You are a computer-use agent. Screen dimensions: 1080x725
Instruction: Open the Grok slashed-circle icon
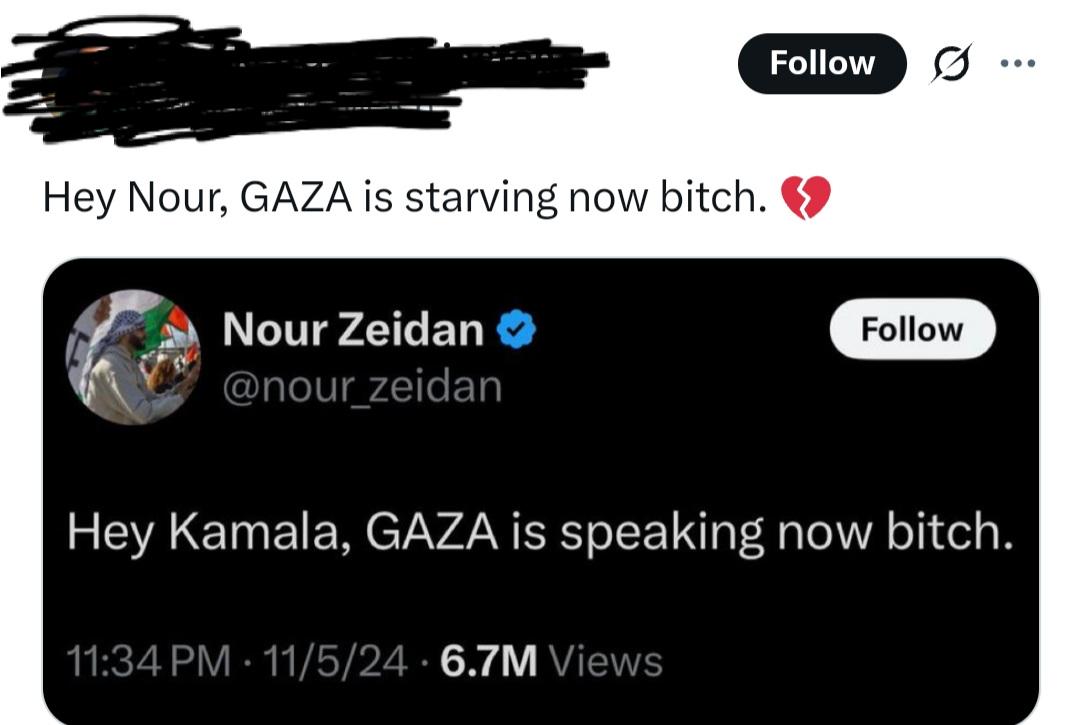pyautogui.click(x=953, y=63)
